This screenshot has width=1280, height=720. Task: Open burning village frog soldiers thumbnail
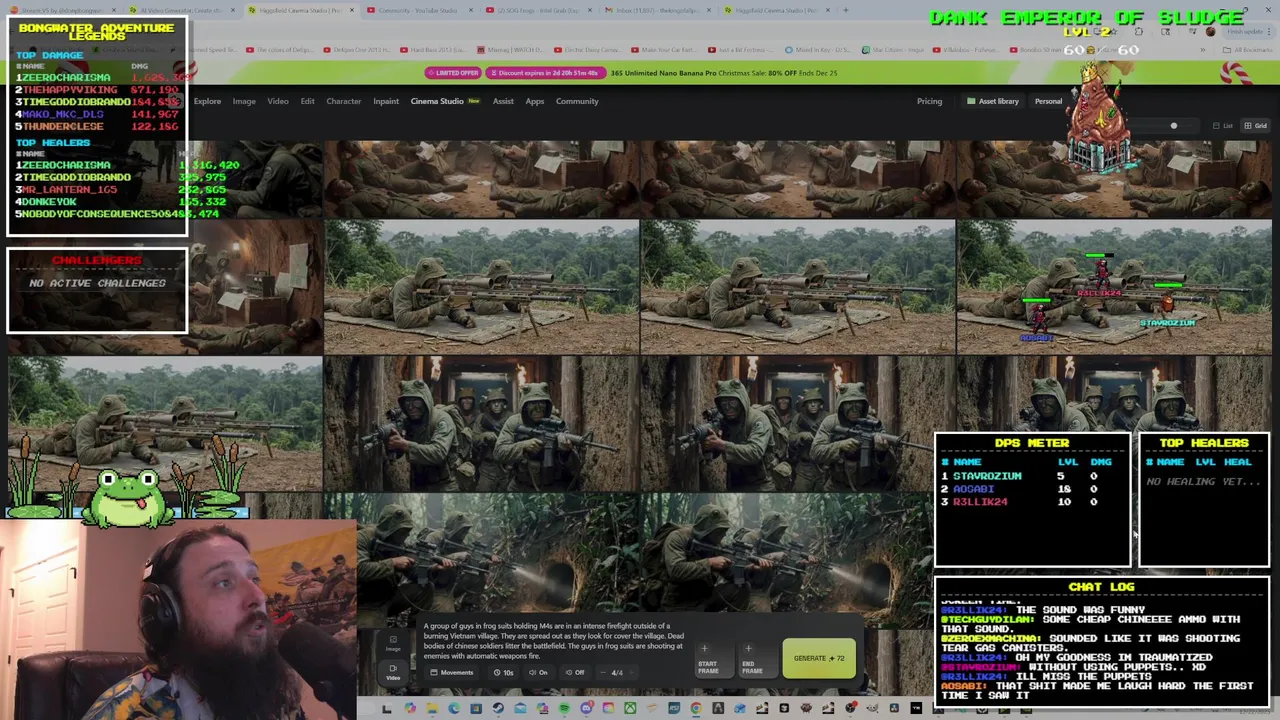tap(481, 423)
